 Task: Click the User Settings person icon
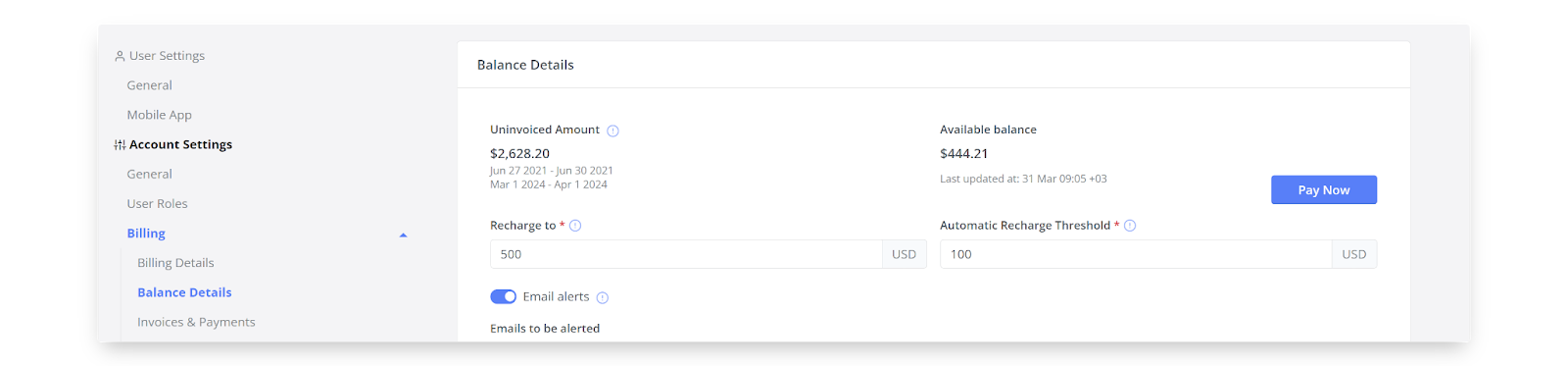pos(120,56)
